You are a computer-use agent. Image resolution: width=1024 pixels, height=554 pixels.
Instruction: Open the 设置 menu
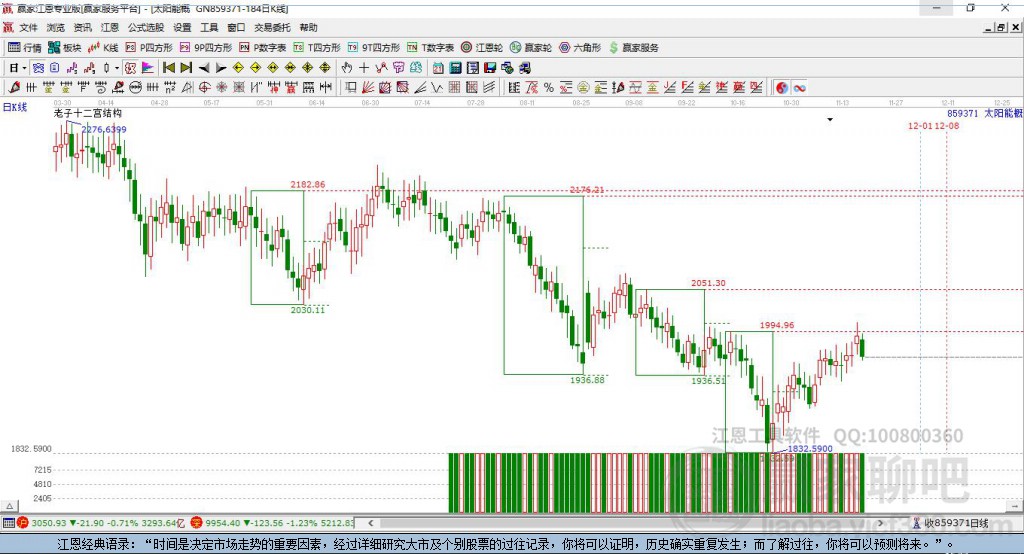coord(182,27)
